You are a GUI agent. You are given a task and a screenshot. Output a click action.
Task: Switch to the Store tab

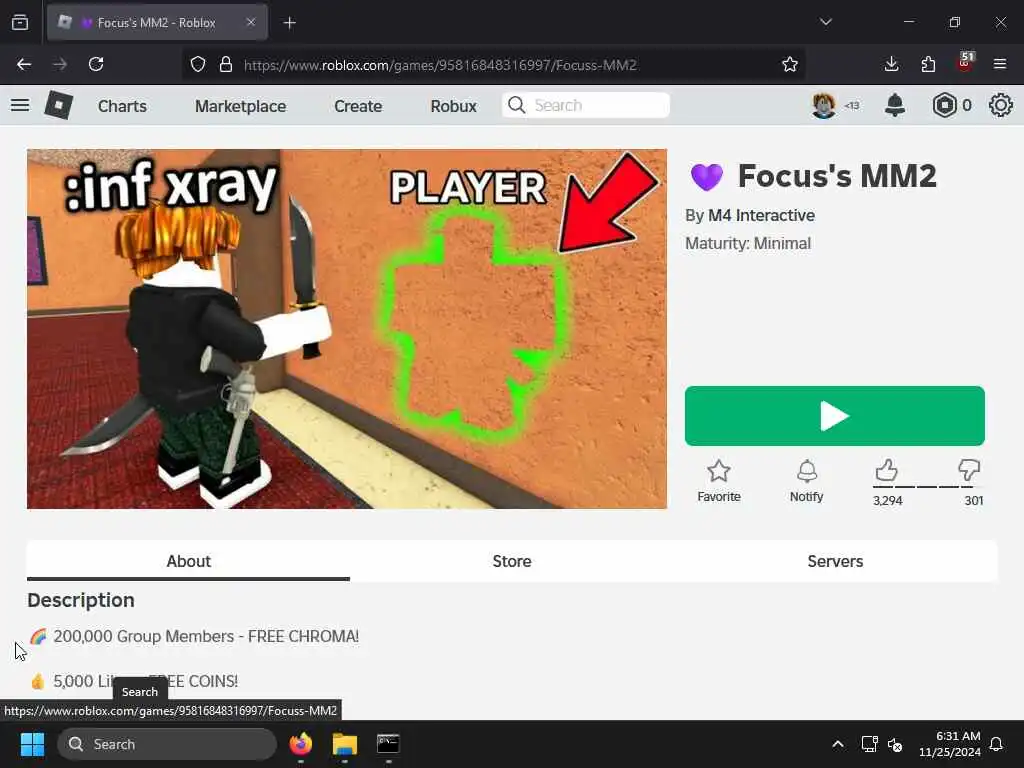click(x=512, y=561)
